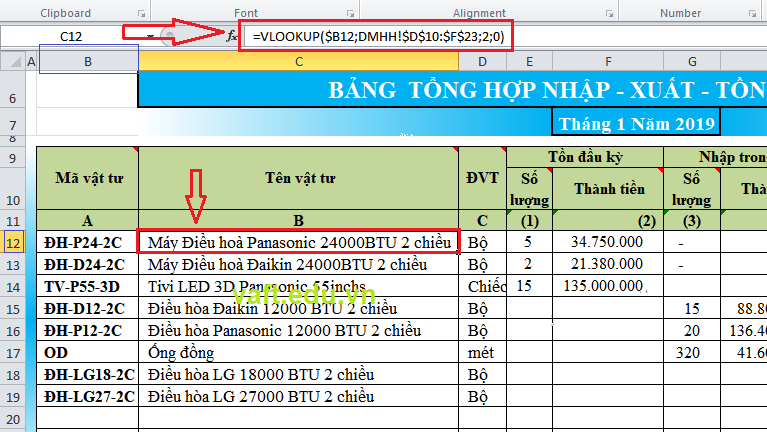Select column B header
The width and height of the screenshot is (767, 432).
coord(88,62)
